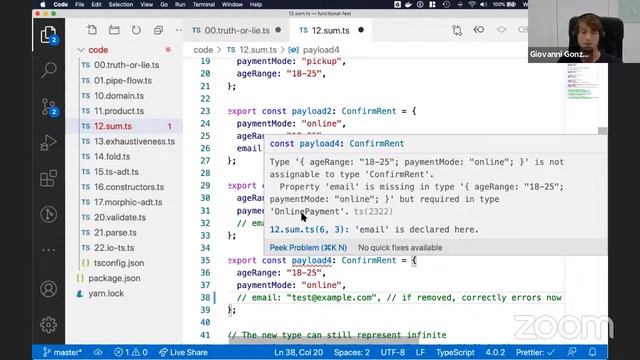Open the Apple menu
640x360 pixels.
[x=43, y=4]
